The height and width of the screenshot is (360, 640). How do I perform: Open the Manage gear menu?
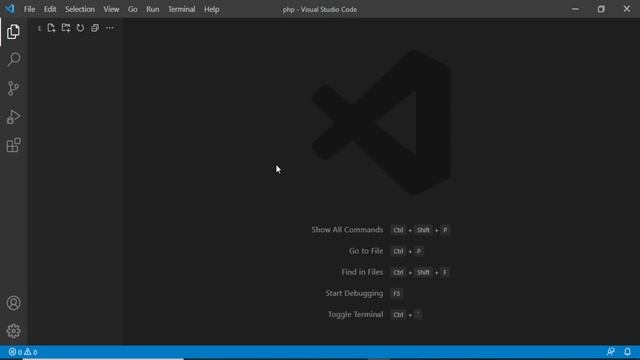[x=13, y=331]
